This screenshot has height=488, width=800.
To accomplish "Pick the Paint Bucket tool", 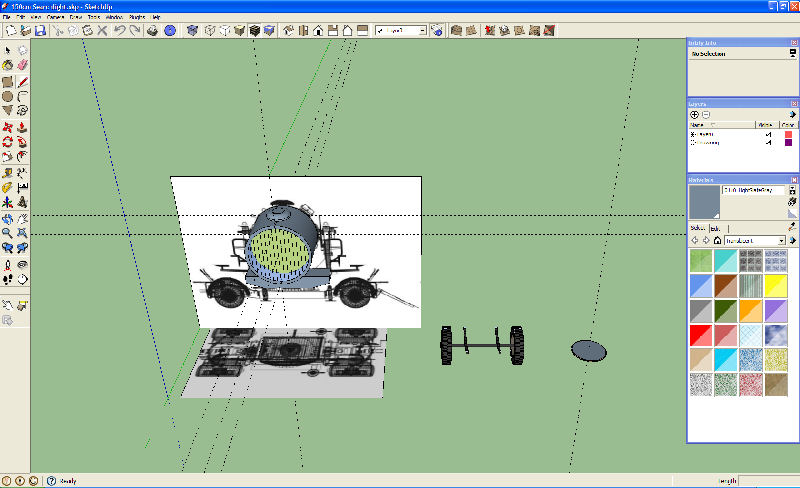I will pos(8,65).
